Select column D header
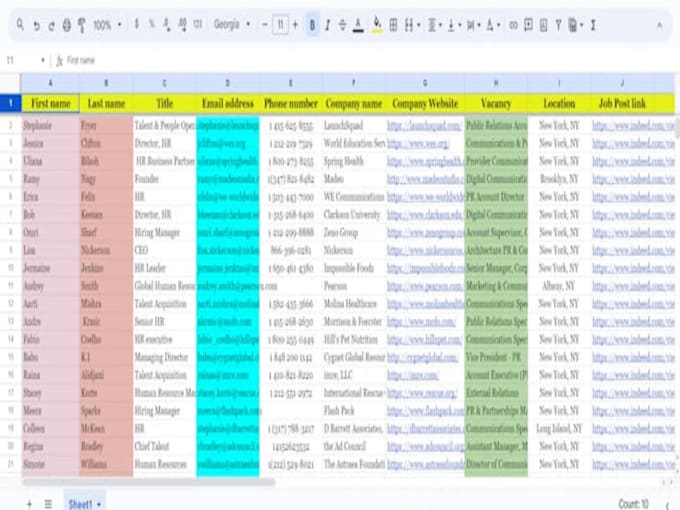Screen dimensions: 680x510 (227, 83)
